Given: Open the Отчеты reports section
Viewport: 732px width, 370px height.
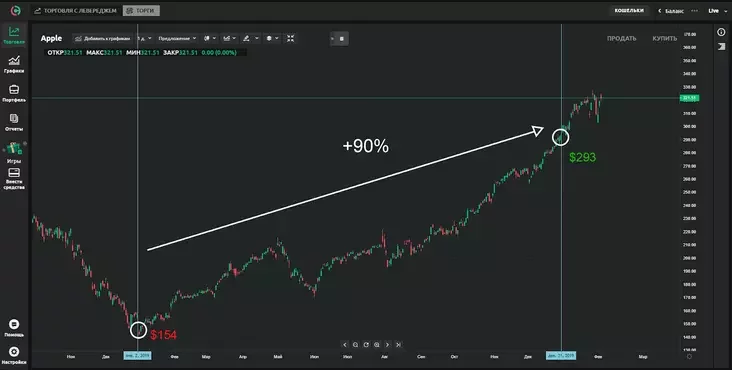Looking at the screenshot, I should pyautogui.click(x=14, y=122).
